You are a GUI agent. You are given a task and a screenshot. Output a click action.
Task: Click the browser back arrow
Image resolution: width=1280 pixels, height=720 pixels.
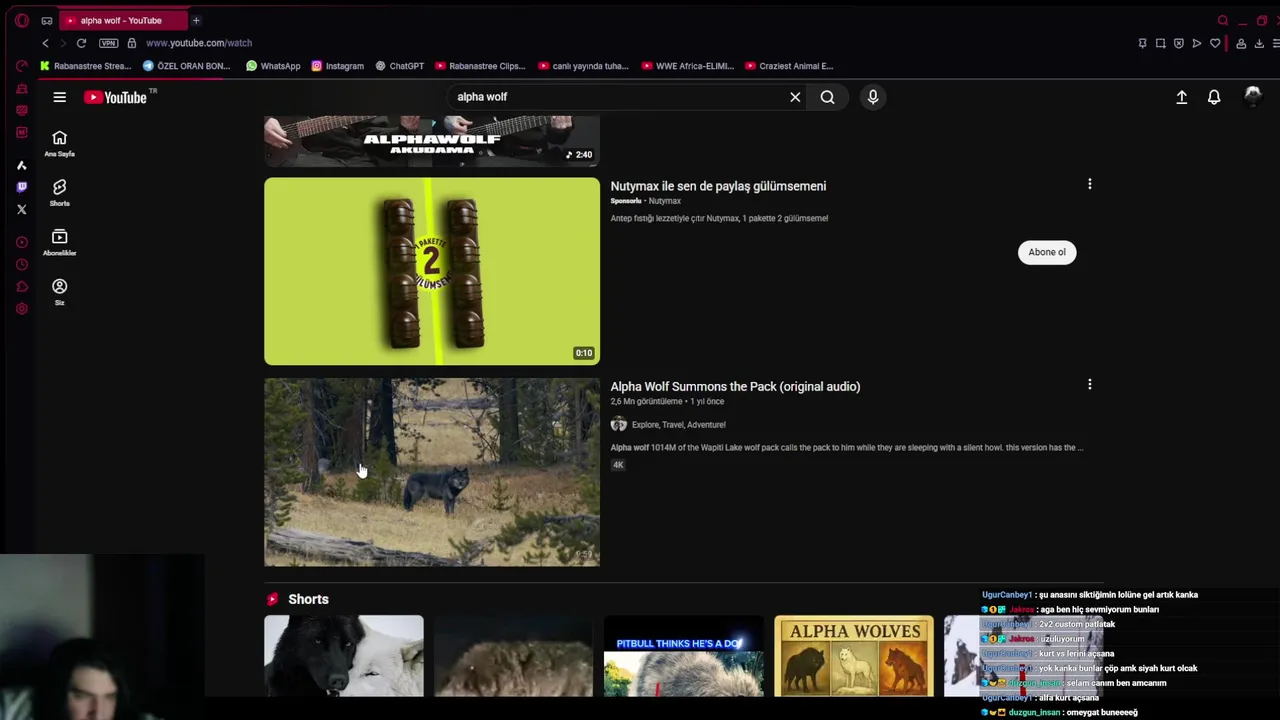45,43
